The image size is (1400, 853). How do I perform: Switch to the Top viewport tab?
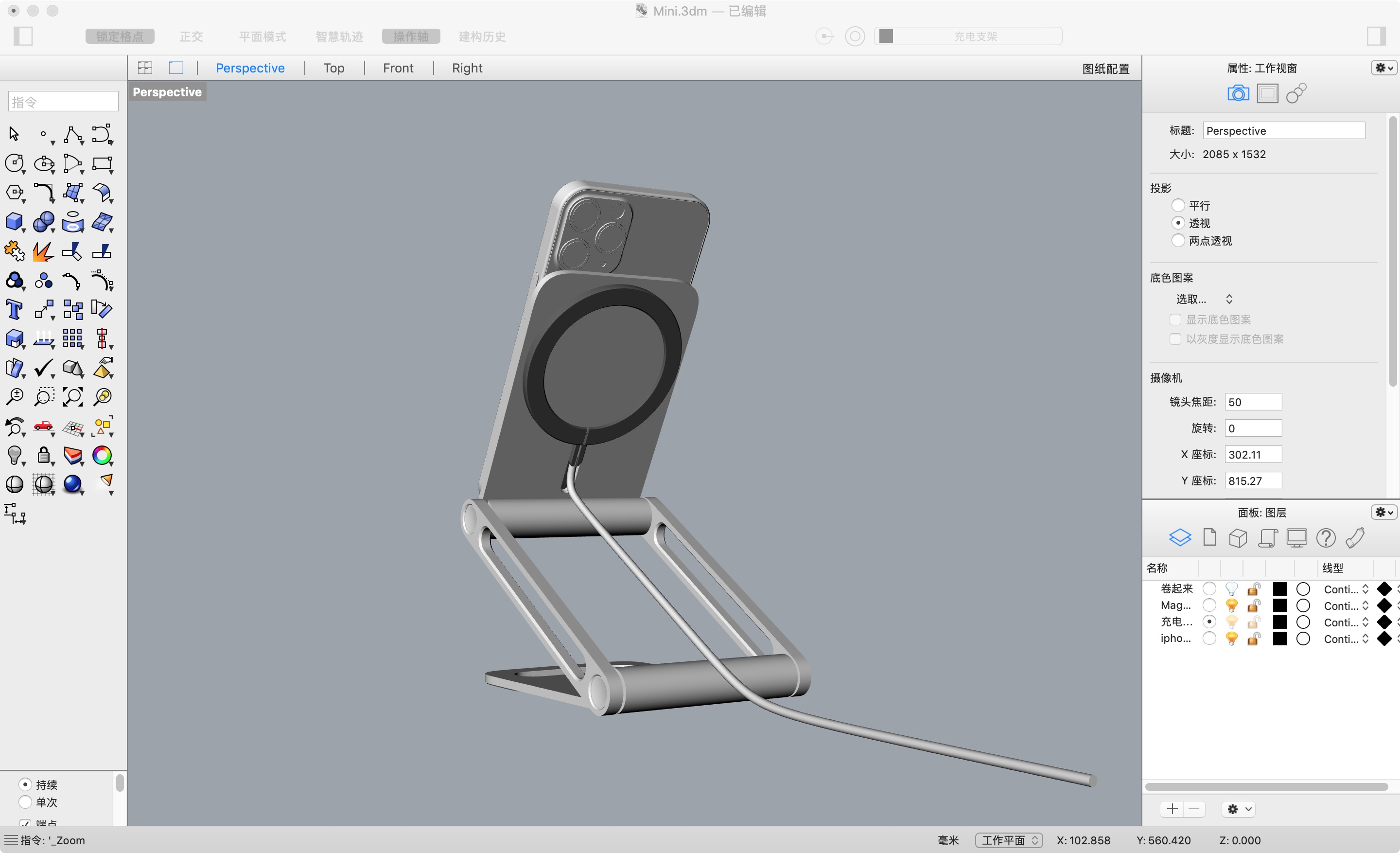pos(333,68)
